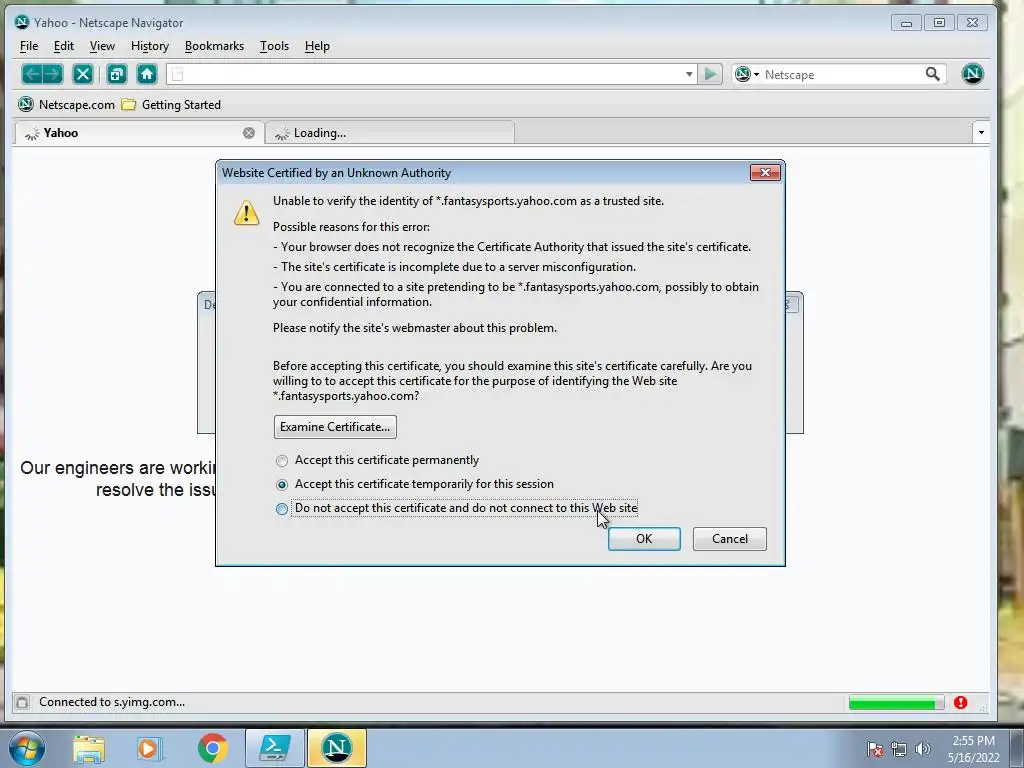
Task: Open a new tab from the toolbar icon
Action: point(117,74)
